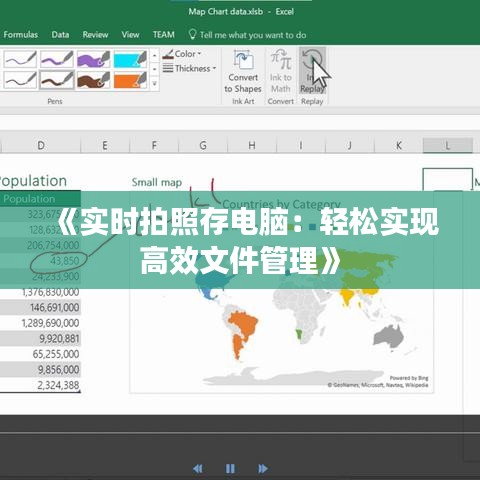Open the Data ribbon tab

(x=60, y=35)
